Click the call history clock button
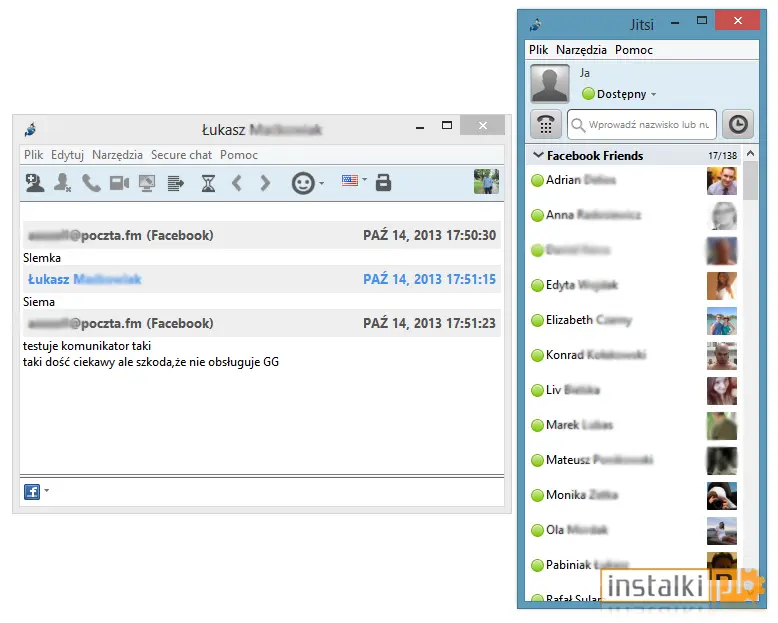This screenshot has width=778, height=623. pyautogui.click(x=738, y=124)
